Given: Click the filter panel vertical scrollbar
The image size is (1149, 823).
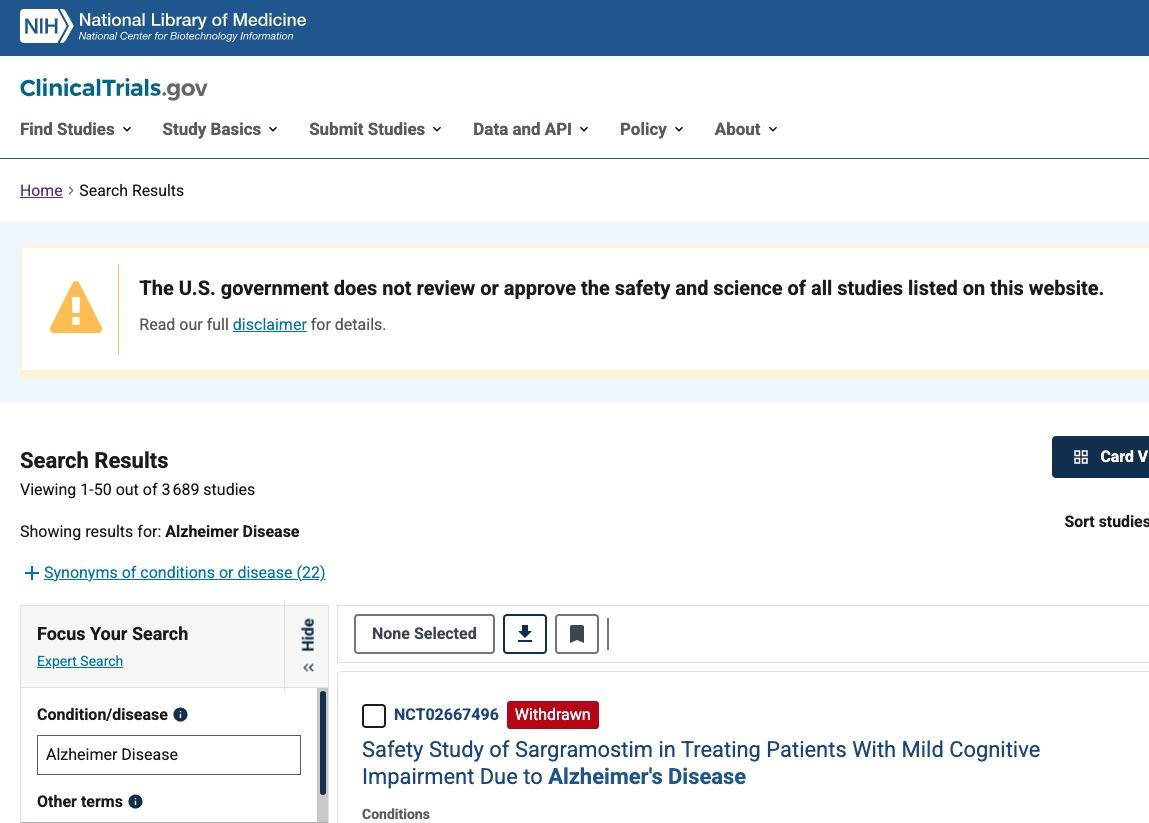Looking at the screenshot, I should point(323,743).
